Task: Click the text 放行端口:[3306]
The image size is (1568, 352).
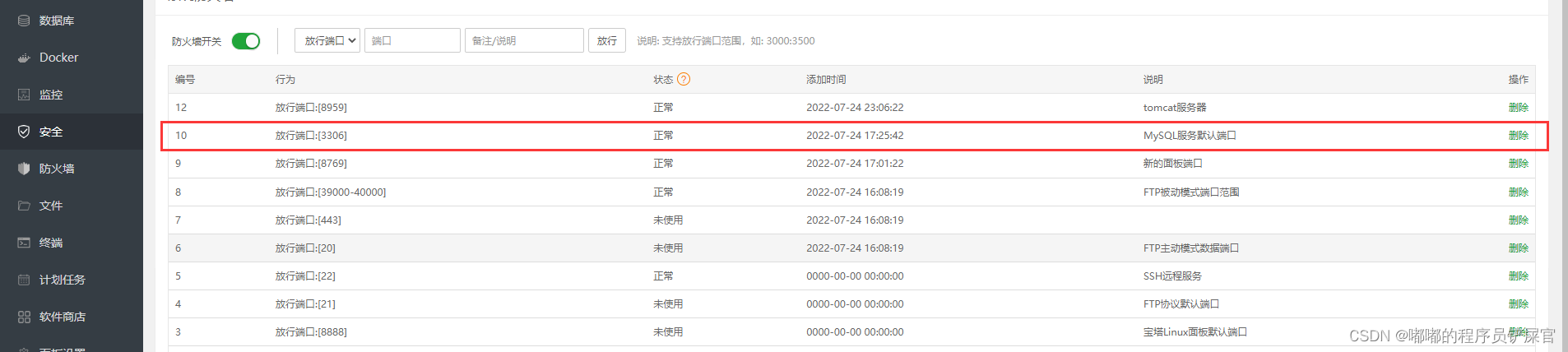Action: click(x=311, y=136)
